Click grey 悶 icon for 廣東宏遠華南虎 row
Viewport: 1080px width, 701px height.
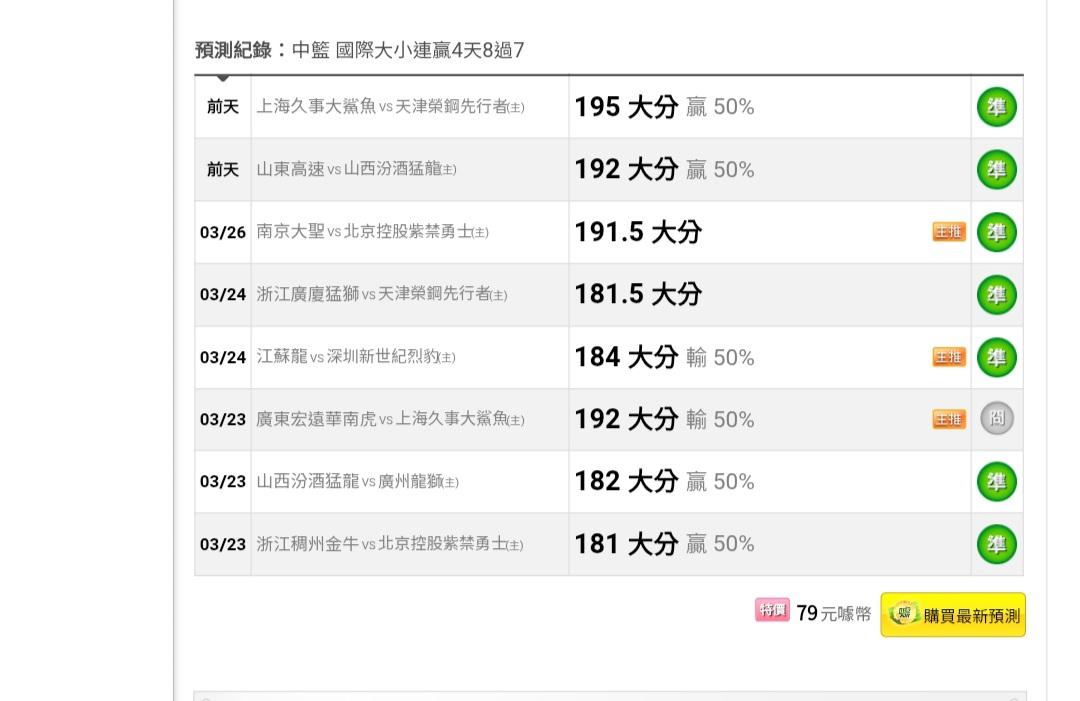click(996, 419)
